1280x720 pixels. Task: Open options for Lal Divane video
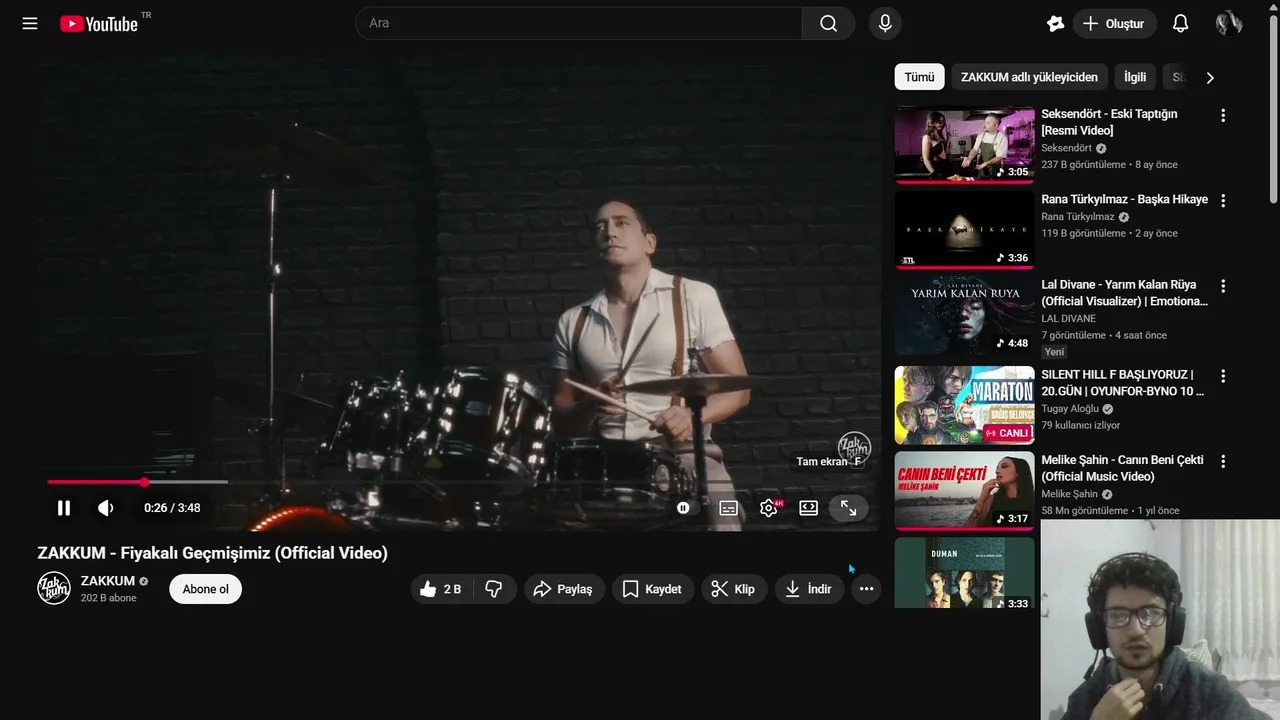point(1222,286)
